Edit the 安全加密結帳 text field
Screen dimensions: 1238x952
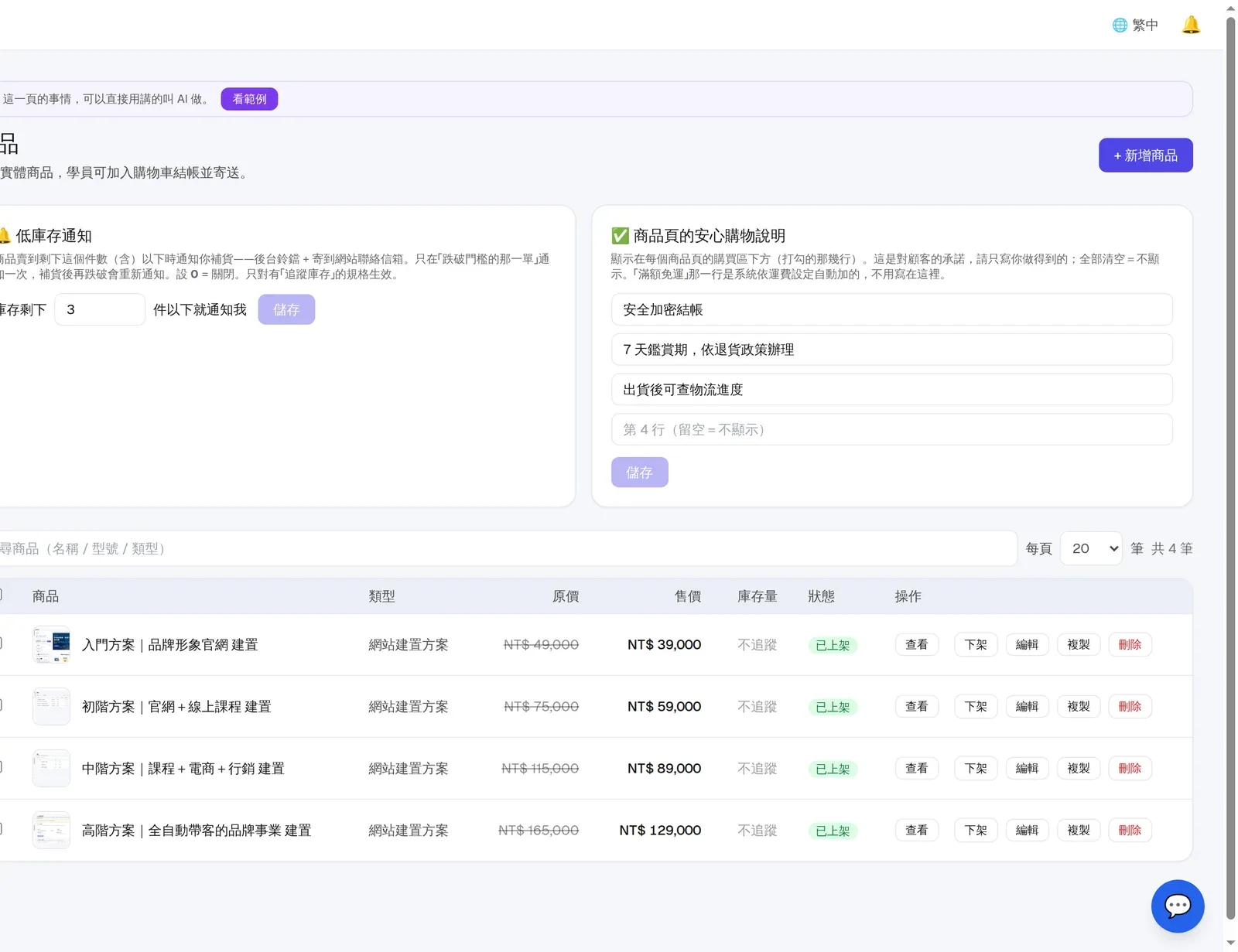click(x=891, y=309)
